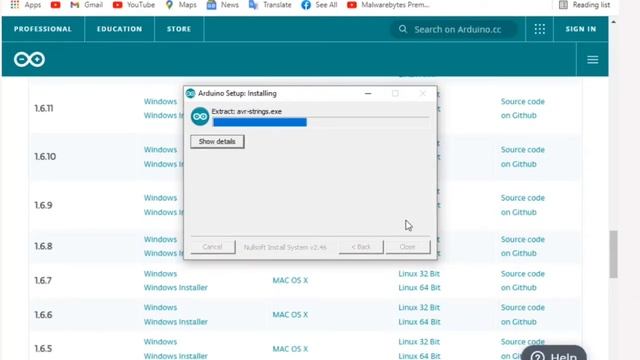Download MAC OS X for 1.6.7
The height and width of the screenshot is (360, 640).
coord(290,280)
